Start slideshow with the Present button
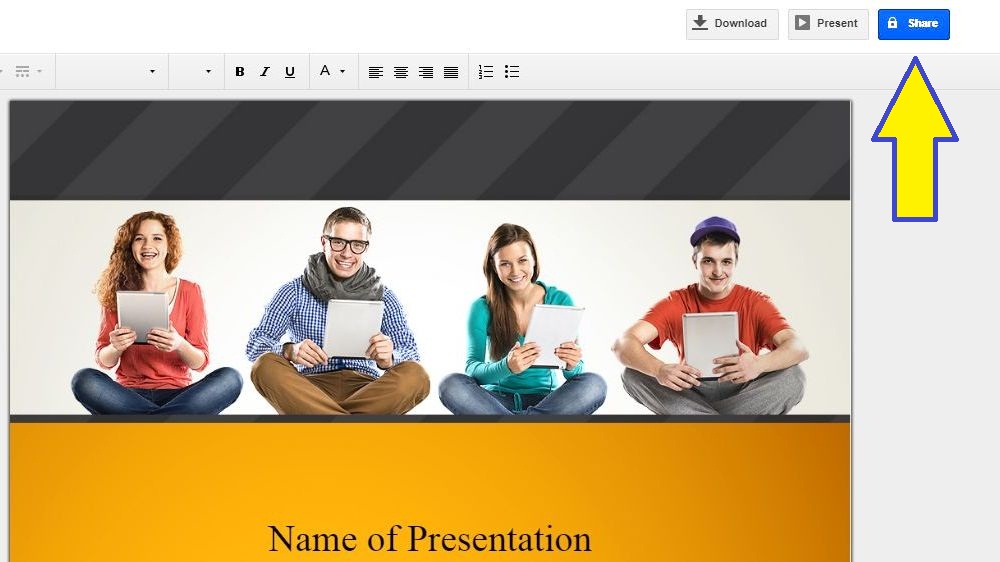 [x=828, y=24]
